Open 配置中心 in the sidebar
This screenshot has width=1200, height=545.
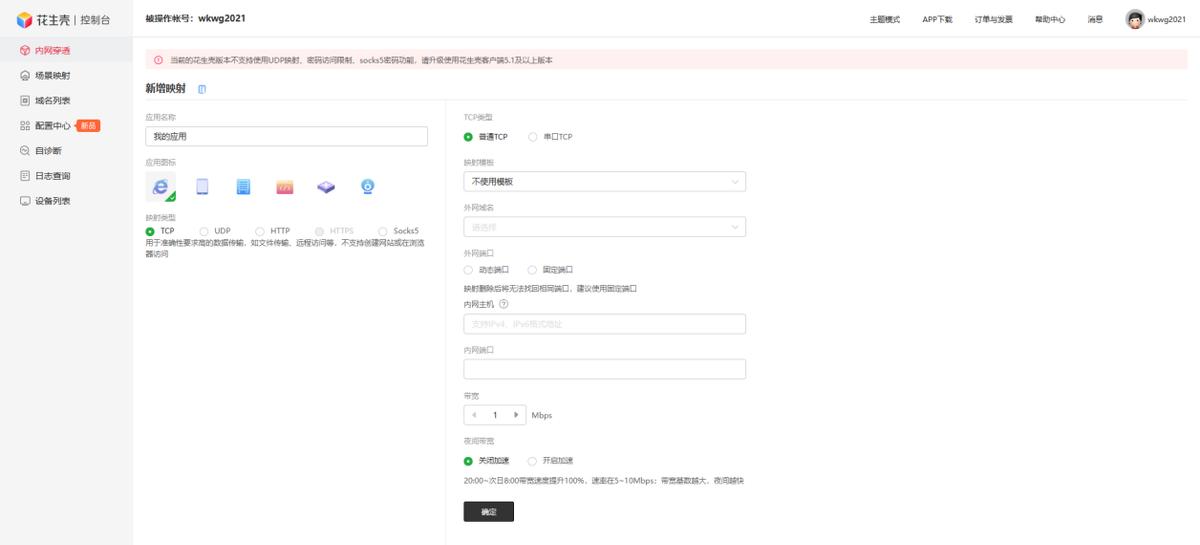tap(53, 126)
